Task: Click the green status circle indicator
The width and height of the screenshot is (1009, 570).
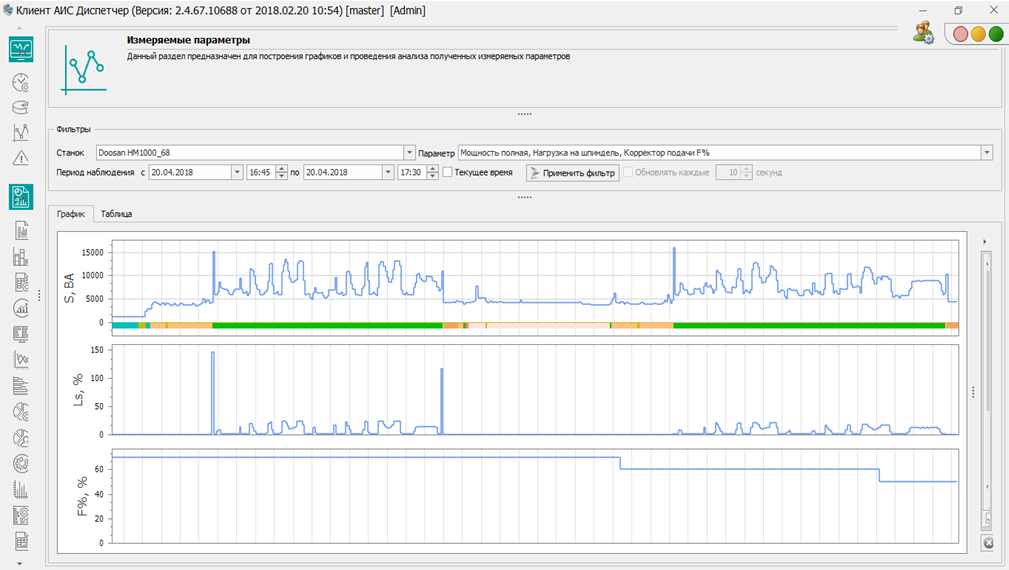Action: coord(996,34)
